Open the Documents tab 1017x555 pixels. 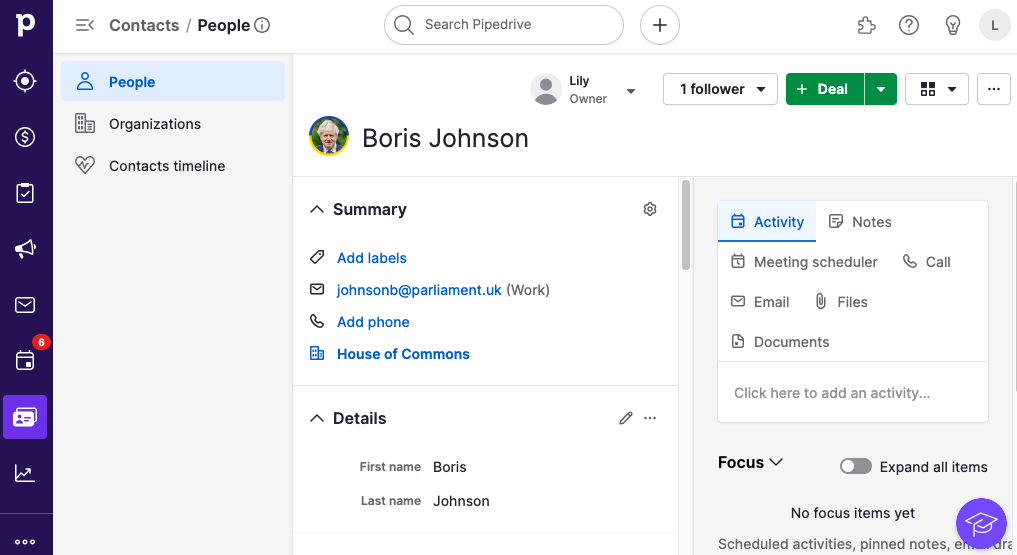tap(780, 342)
